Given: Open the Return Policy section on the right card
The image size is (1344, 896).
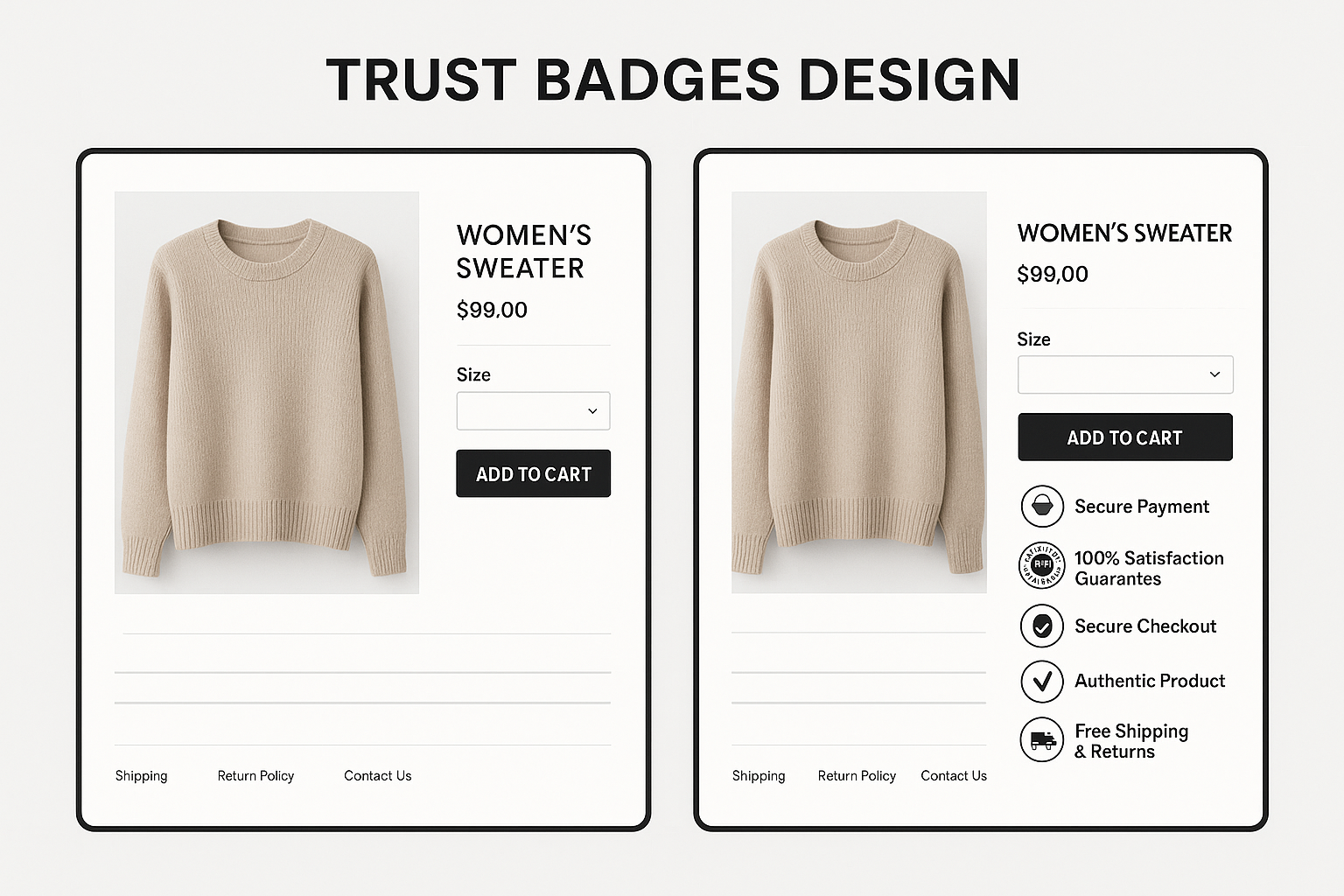Looking at the screenshot, I should 857,775.
